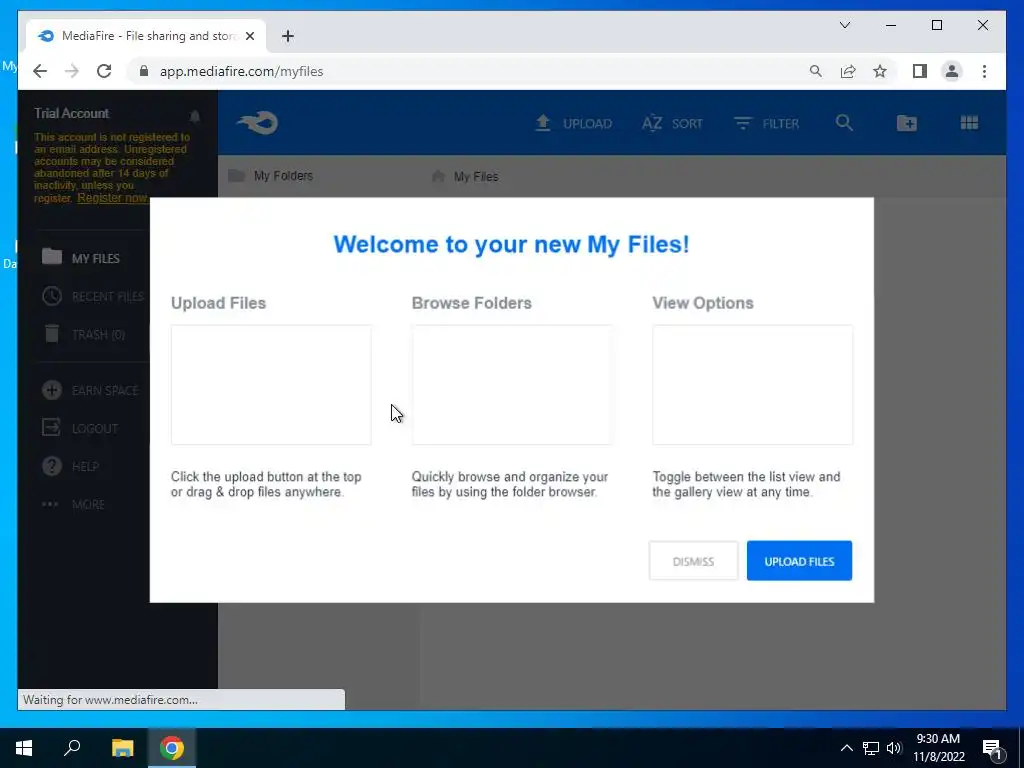
Task: Click the My Files home breadcrumb
Action: [465, 176]
